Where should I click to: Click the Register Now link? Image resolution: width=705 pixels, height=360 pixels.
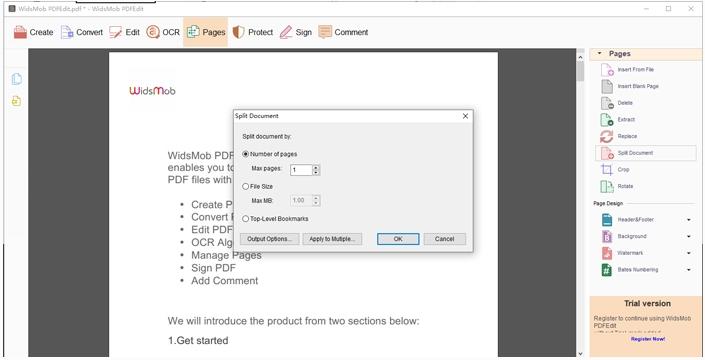pyautogui.click(x=647, y=339)
